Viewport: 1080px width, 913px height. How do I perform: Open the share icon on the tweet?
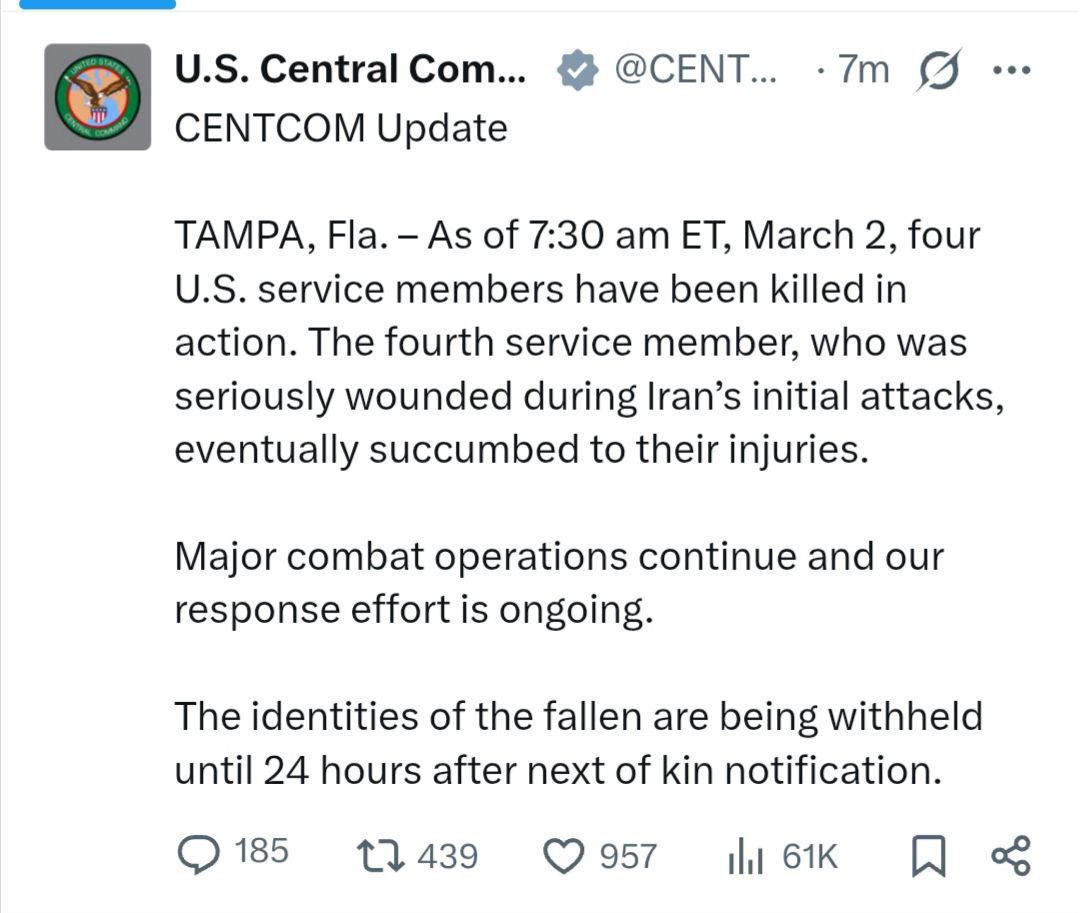1012,855
